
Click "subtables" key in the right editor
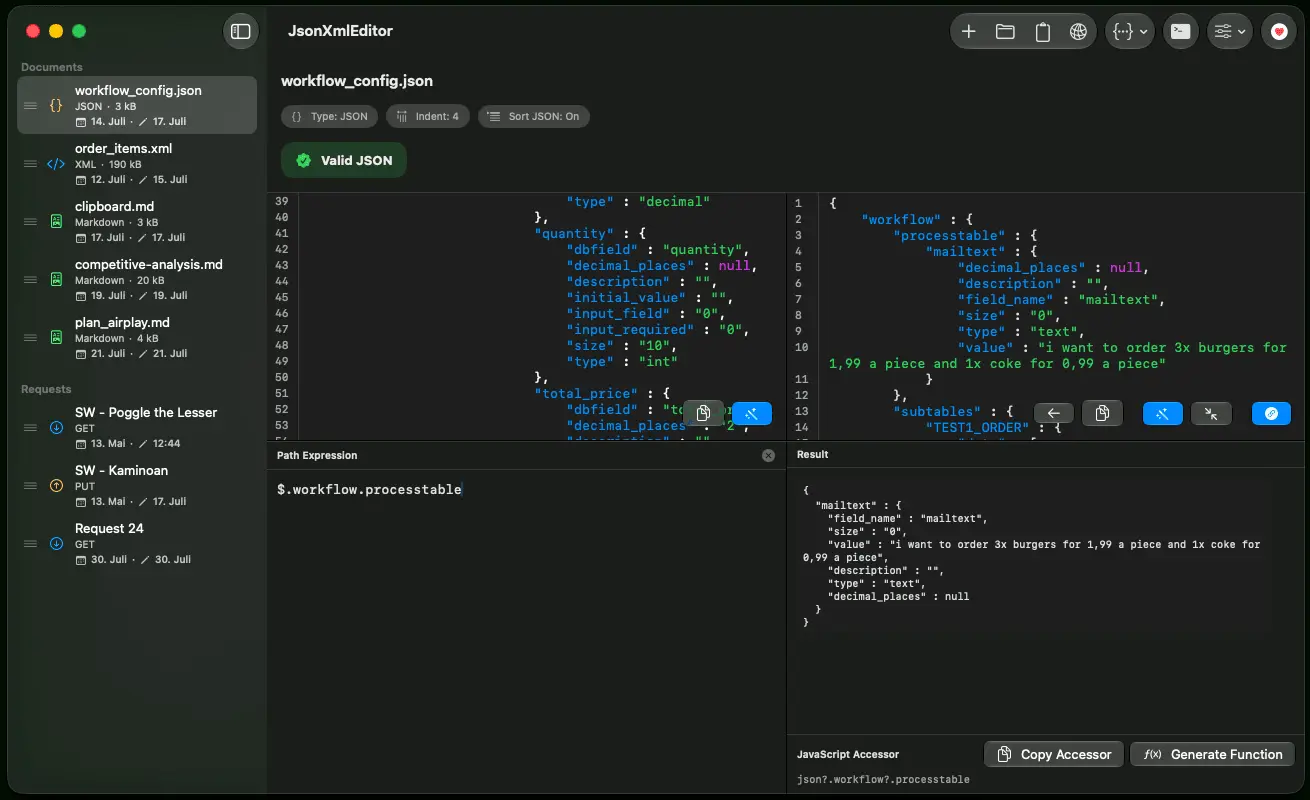[x=938, y=411]
